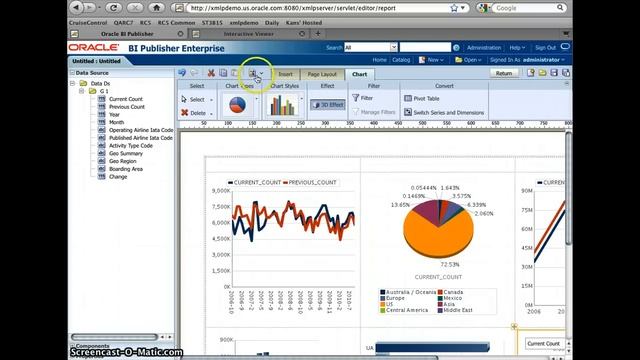Open a layout with the folder icon
640x360 pixels.
[x=542, y=73]
